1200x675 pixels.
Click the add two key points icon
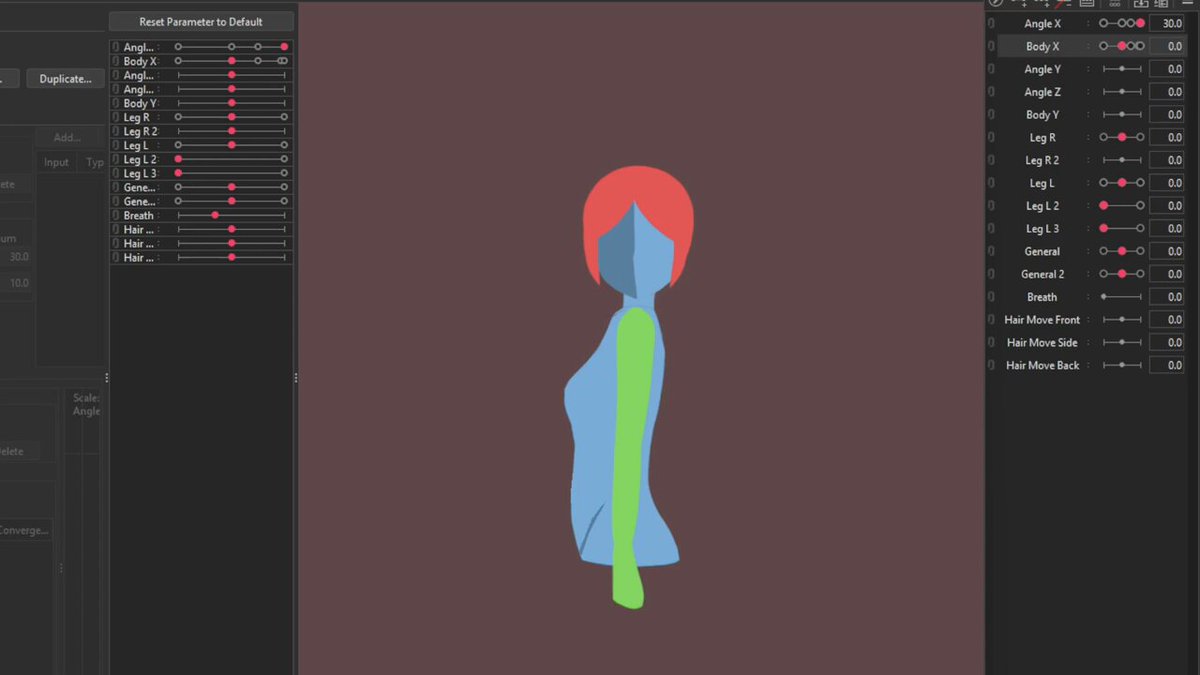click(1023, 4)
